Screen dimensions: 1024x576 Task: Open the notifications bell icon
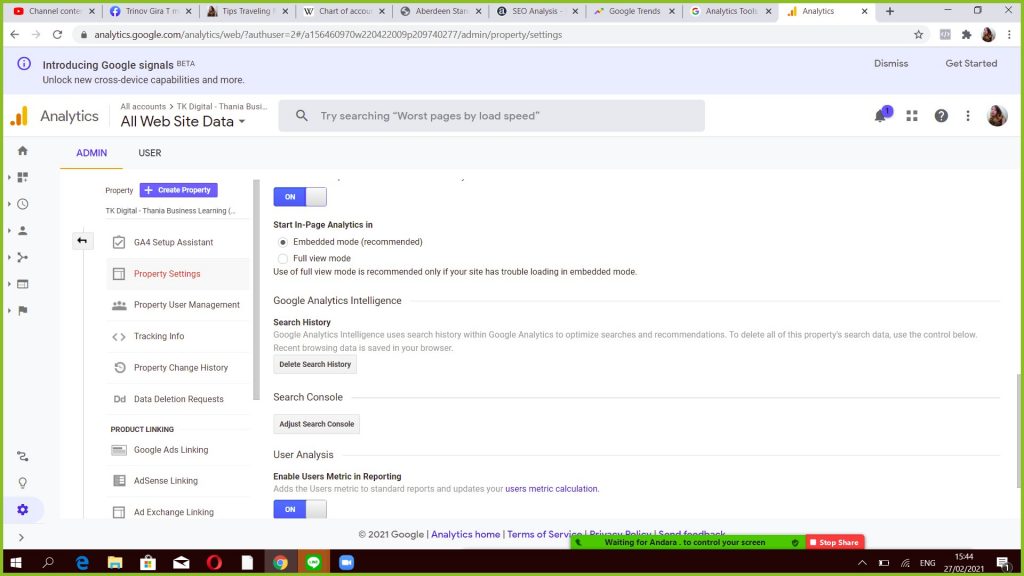click(x=881, y=116)
